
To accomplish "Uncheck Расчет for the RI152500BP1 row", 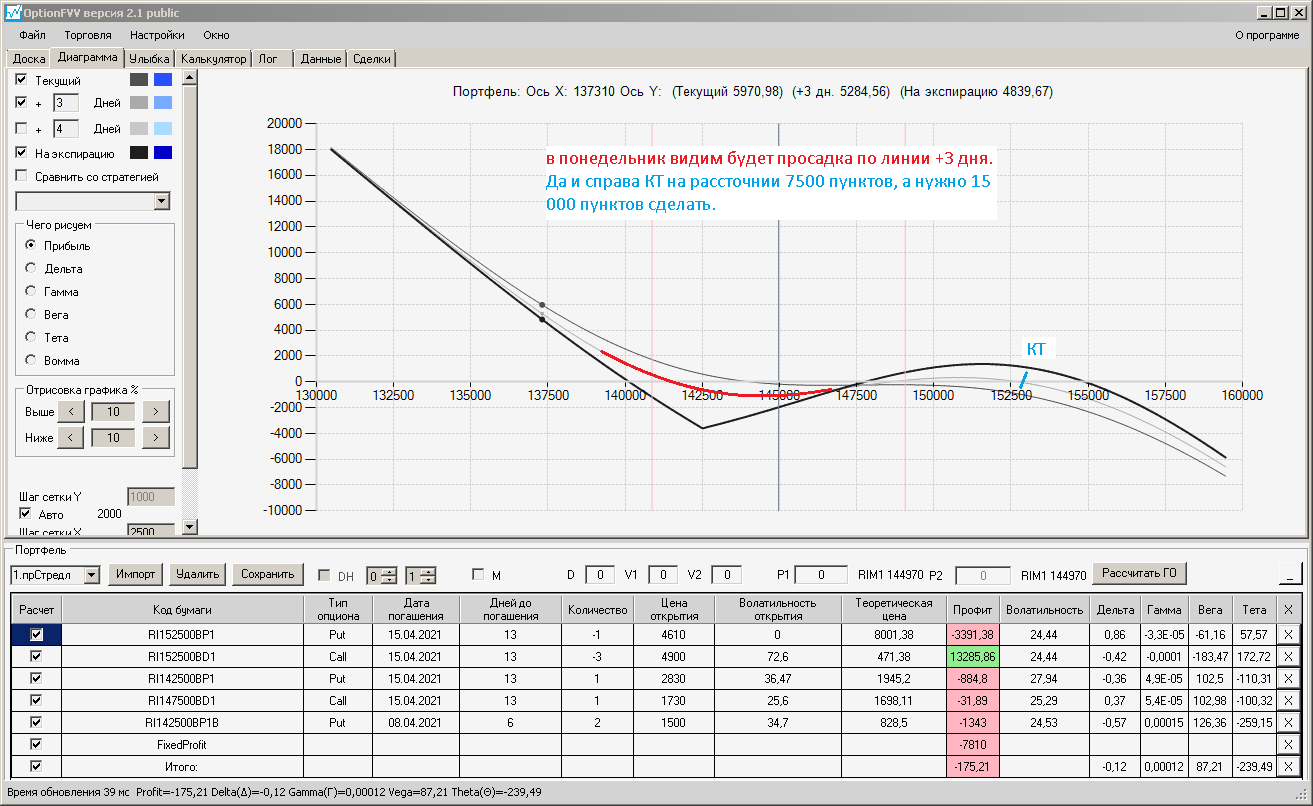I will [x=37, y=635].
